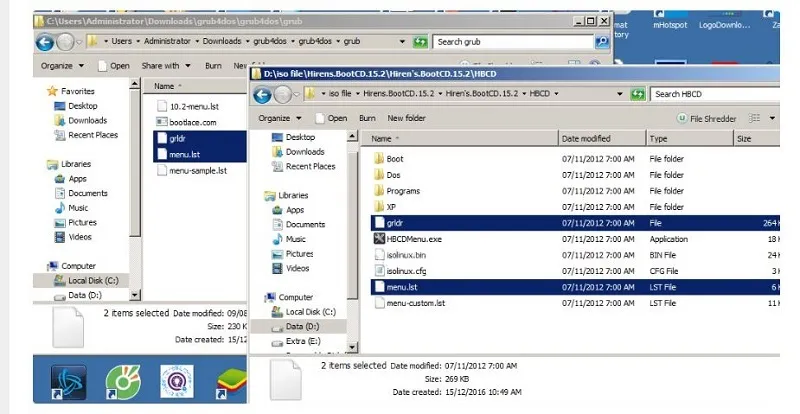Select the Boot folder

(x=394, y=159)
